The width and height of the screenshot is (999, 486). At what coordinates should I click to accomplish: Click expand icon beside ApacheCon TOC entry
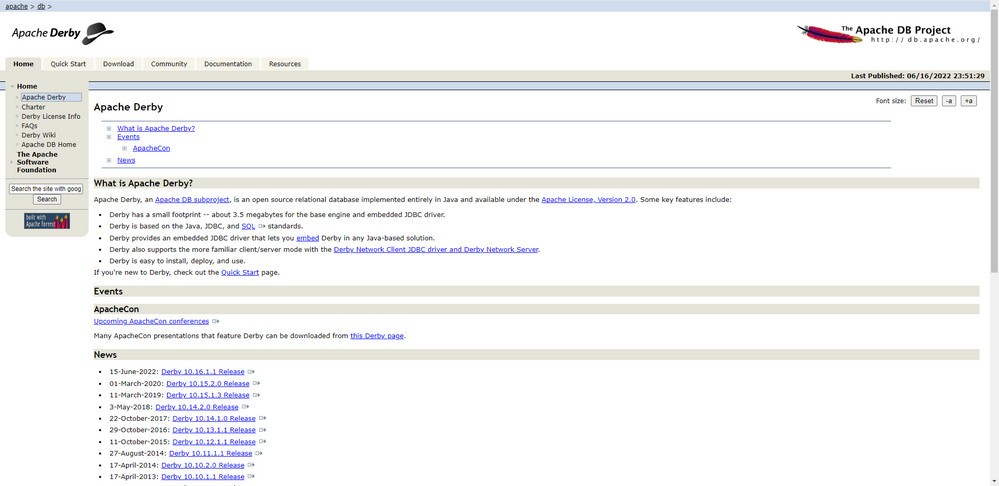point(125,148)
